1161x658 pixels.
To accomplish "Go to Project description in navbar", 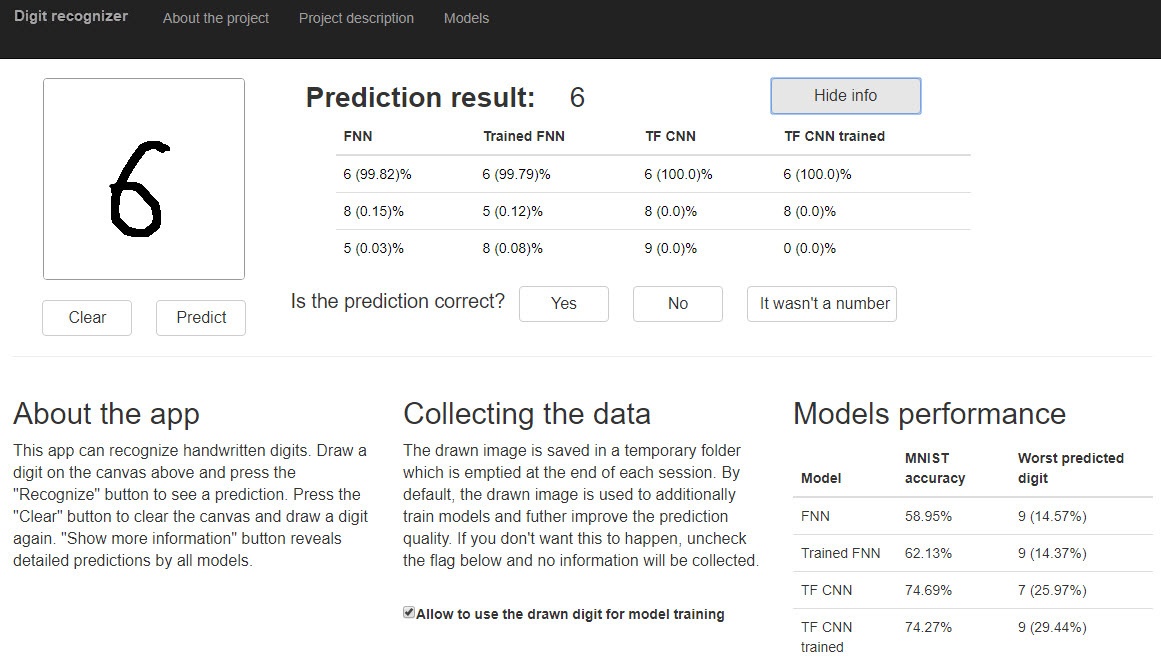I will tap(356, 18).
